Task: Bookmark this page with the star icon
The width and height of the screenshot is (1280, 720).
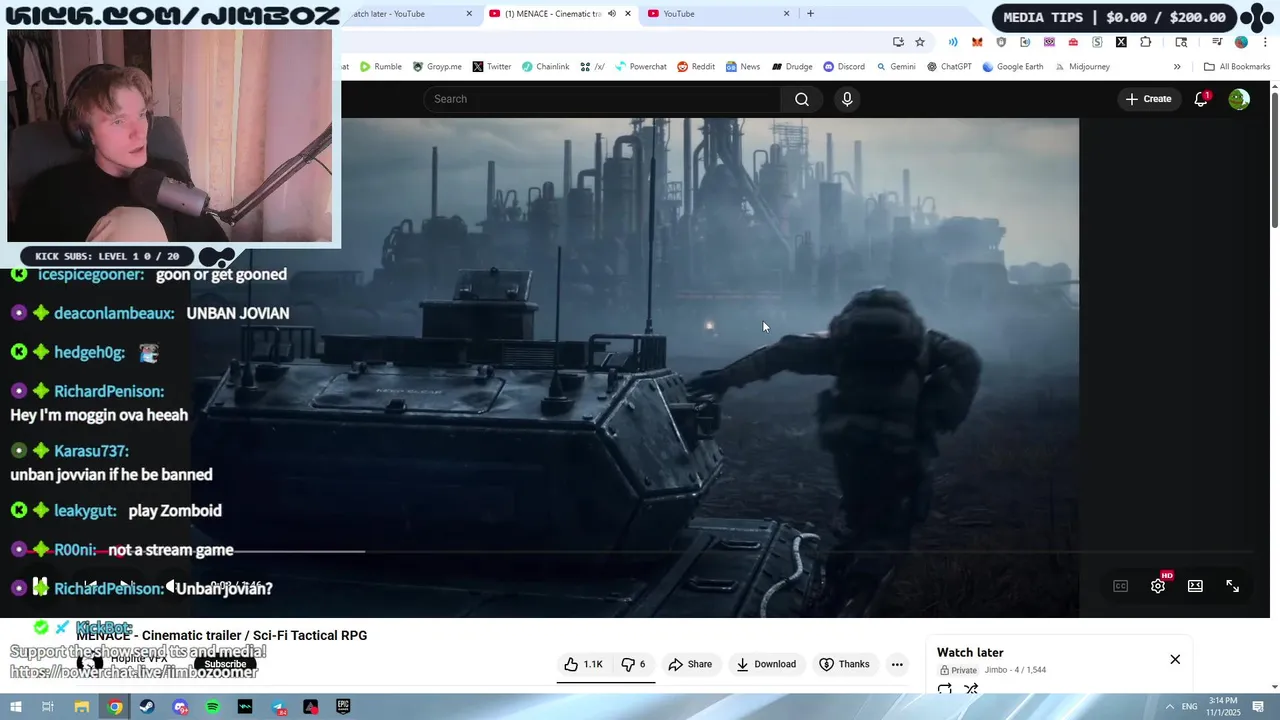Action: click(920, 42)
